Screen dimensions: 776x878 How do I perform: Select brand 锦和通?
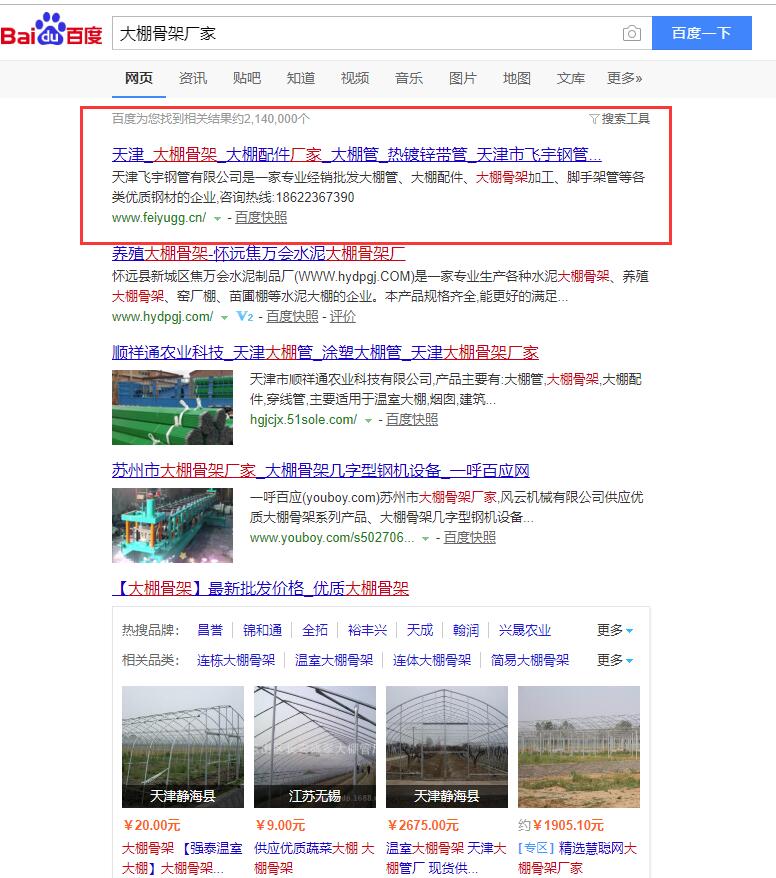263,630
